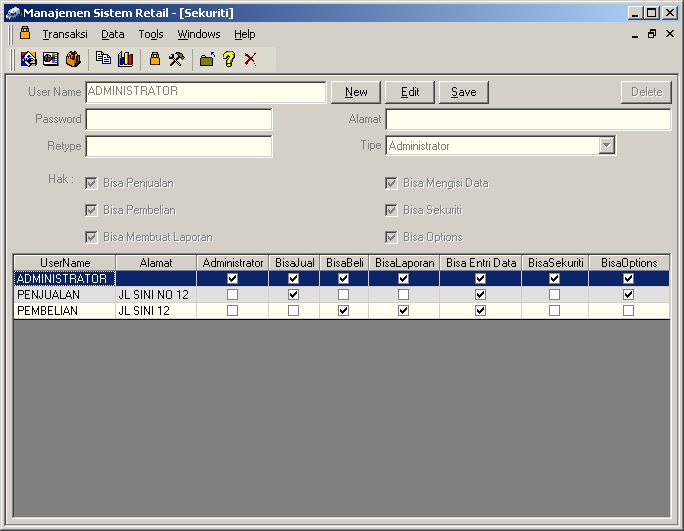The width and height of the screenshot is (684, 531).
Task: Click the open padlock logout icon
Action: pyautogui.click(x=207, y=59)
